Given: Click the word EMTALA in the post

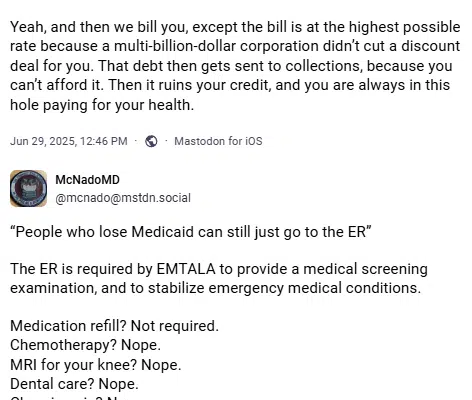Looking at the screenshot, I should coord(186,269).
